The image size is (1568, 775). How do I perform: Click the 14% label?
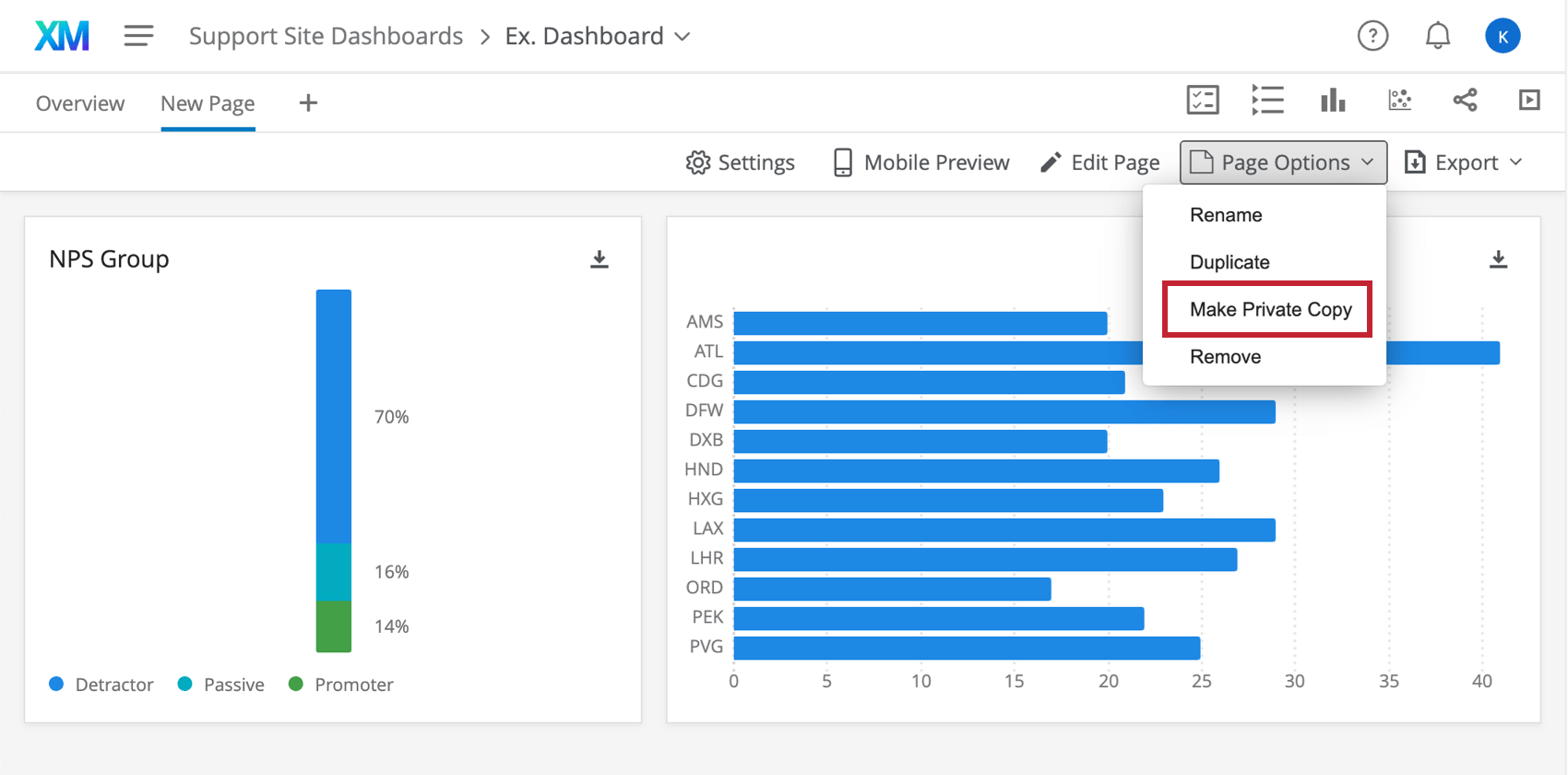click(391, 626)
